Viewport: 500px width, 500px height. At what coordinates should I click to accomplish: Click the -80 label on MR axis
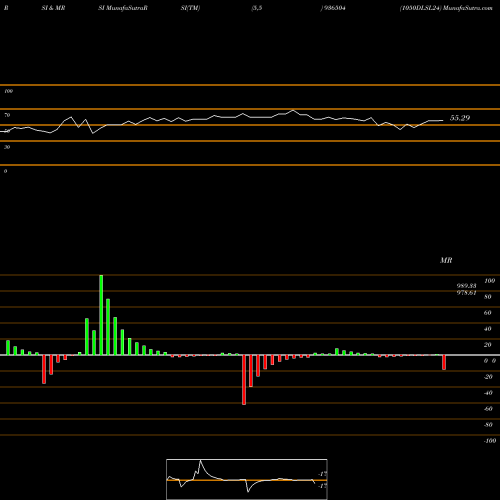pyautogui.click(x=488, y=425)
